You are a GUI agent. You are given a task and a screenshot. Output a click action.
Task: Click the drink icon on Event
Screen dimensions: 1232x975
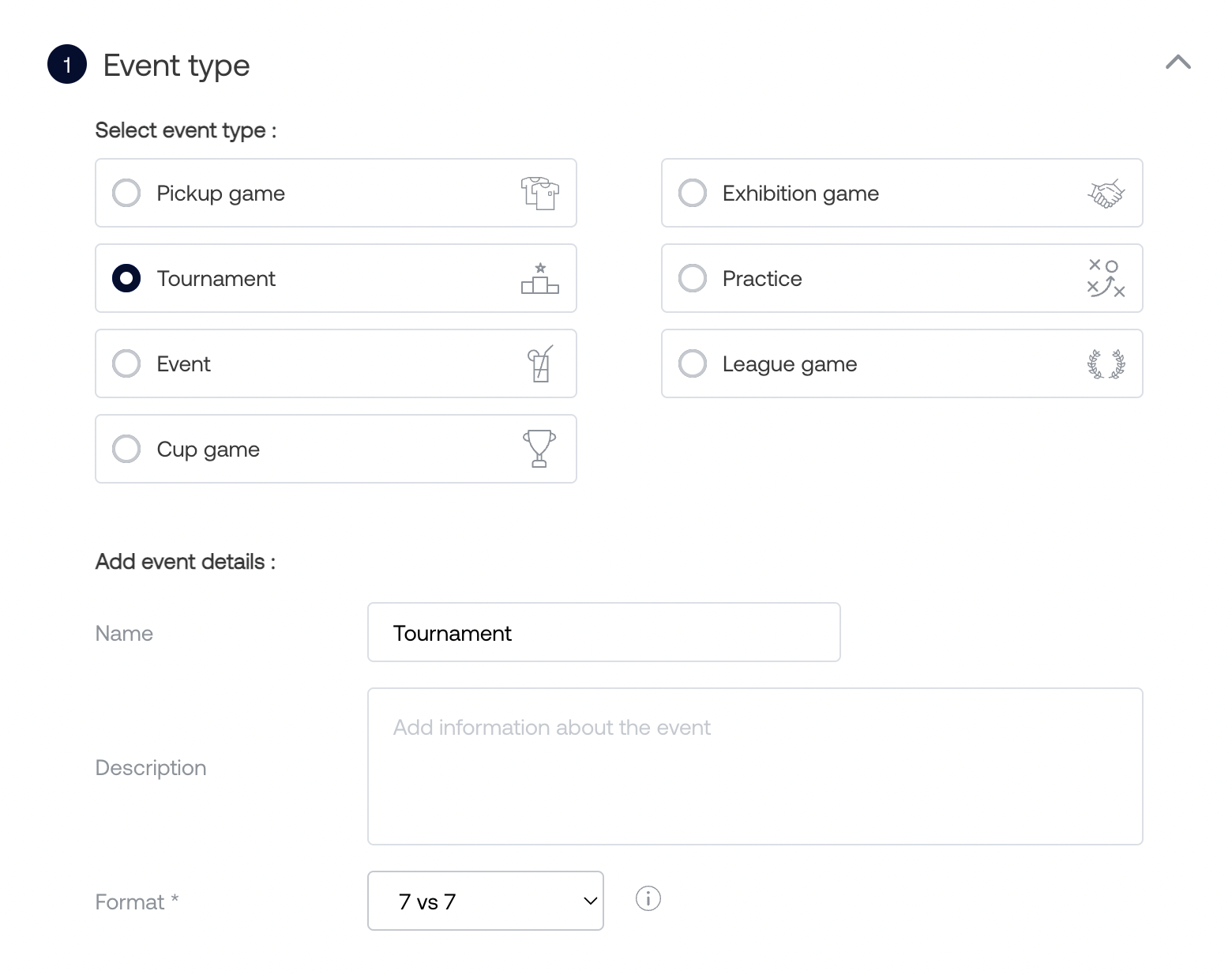[x=540, y=363]
